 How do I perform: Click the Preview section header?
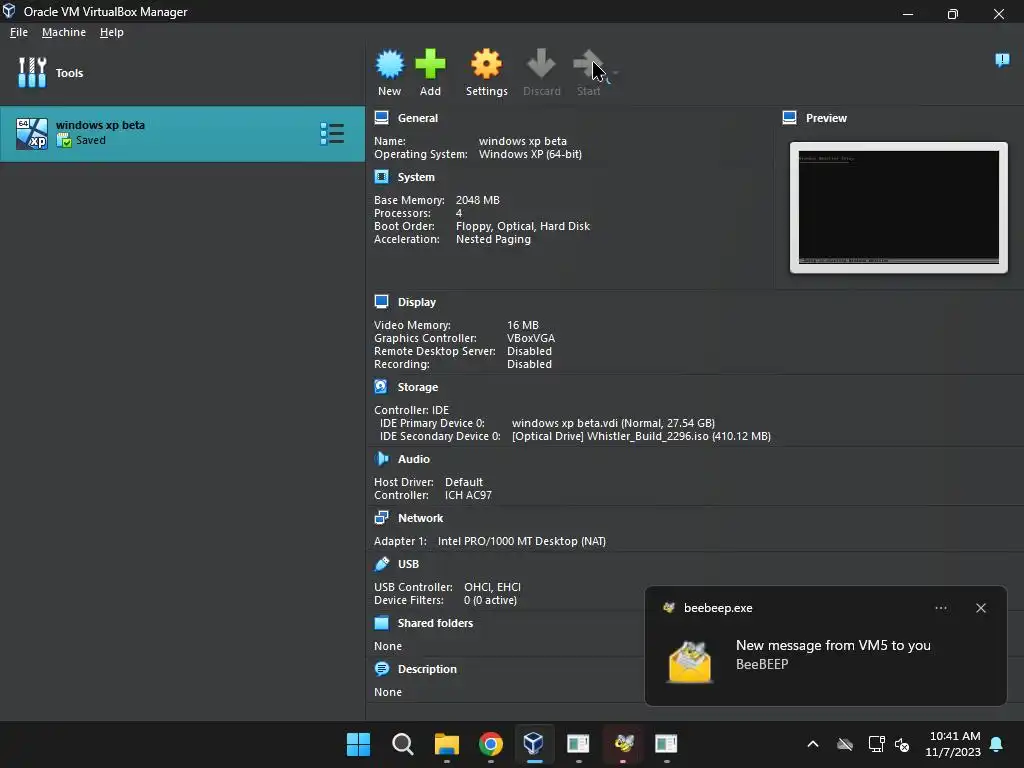(x=826, y=118)
